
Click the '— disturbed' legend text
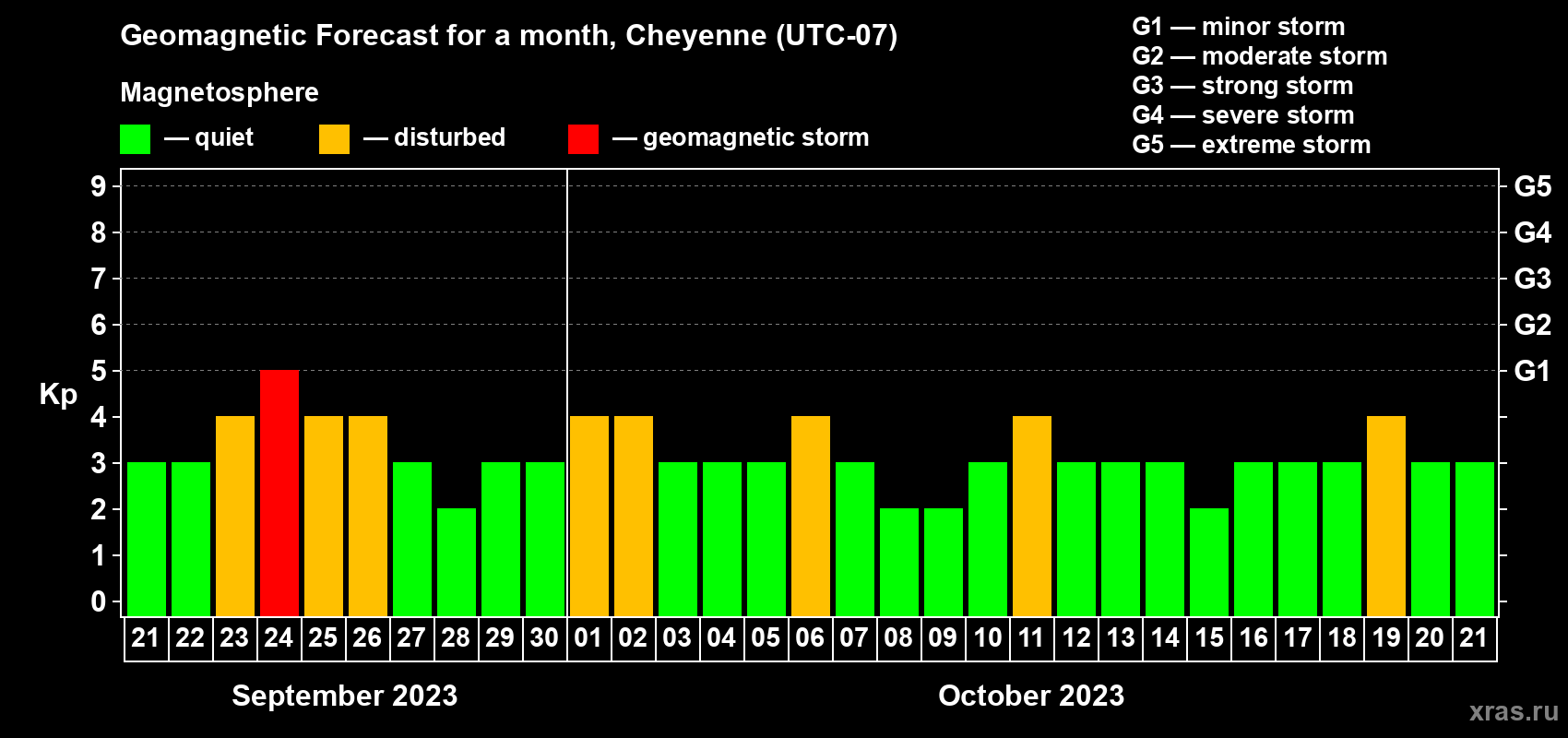[434, 137]
